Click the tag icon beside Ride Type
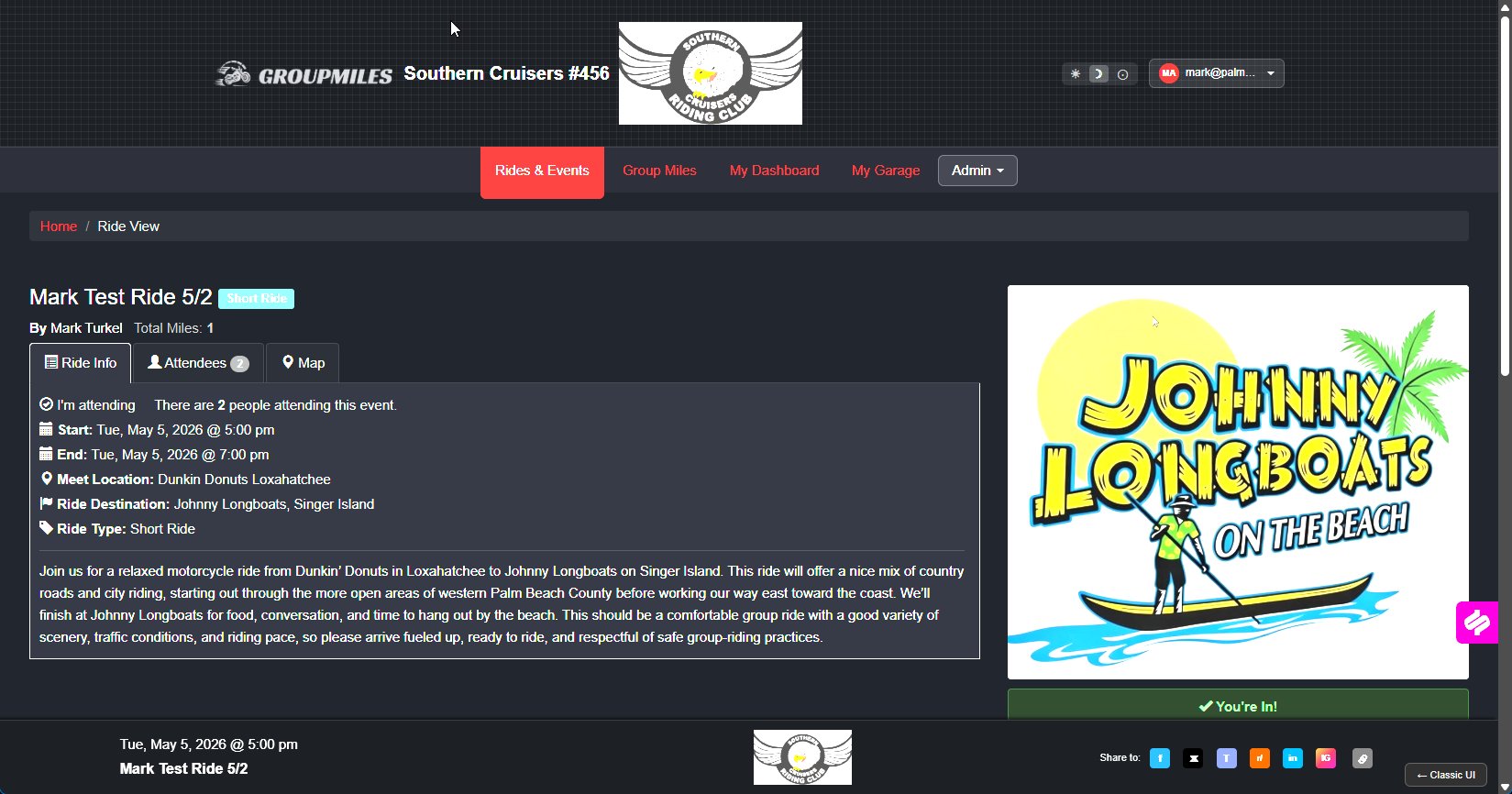 [47, 528]
